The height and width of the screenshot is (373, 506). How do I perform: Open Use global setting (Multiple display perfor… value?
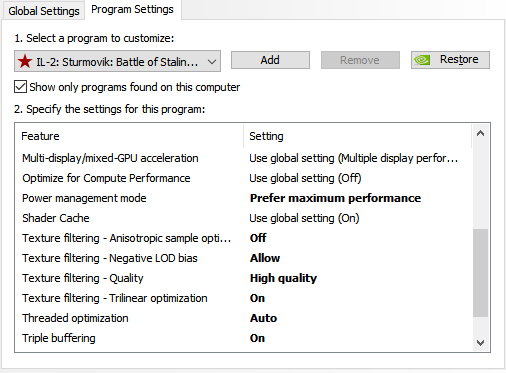(x=353, y=158)
